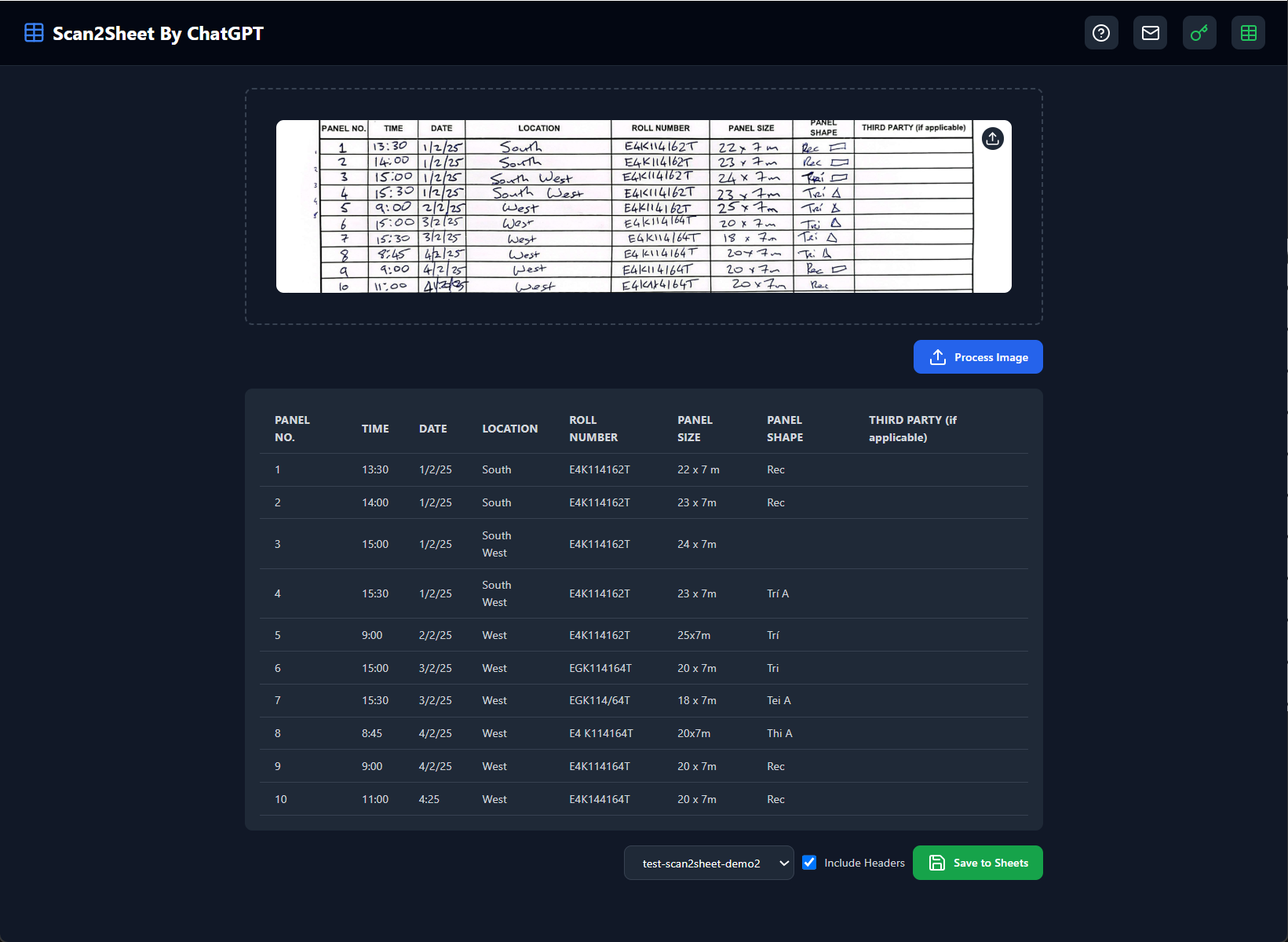Click the ROLL NUMBER column header
Viewport: 1288px width, 942px height.
[593, 429]
